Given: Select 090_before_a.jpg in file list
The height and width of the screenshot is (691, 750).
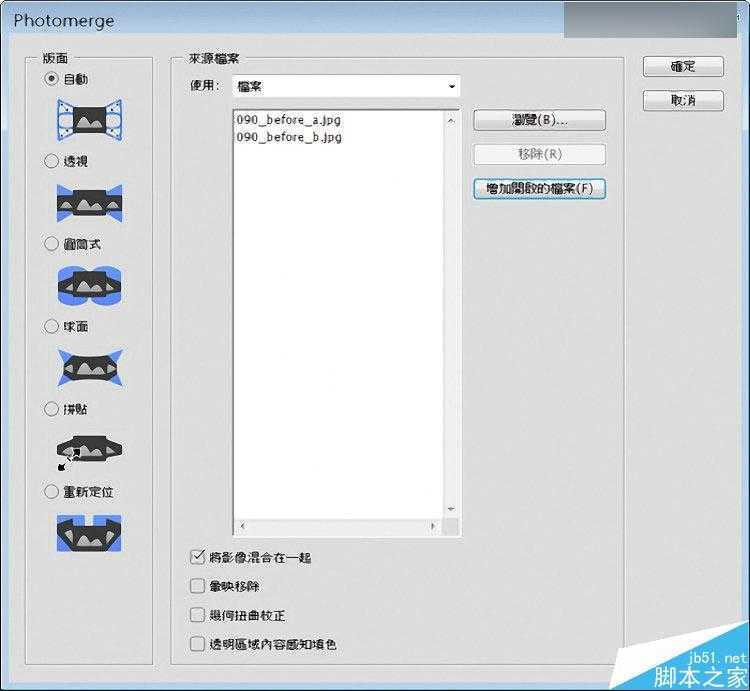Looking at the screenshot, I should click(289, 120).
